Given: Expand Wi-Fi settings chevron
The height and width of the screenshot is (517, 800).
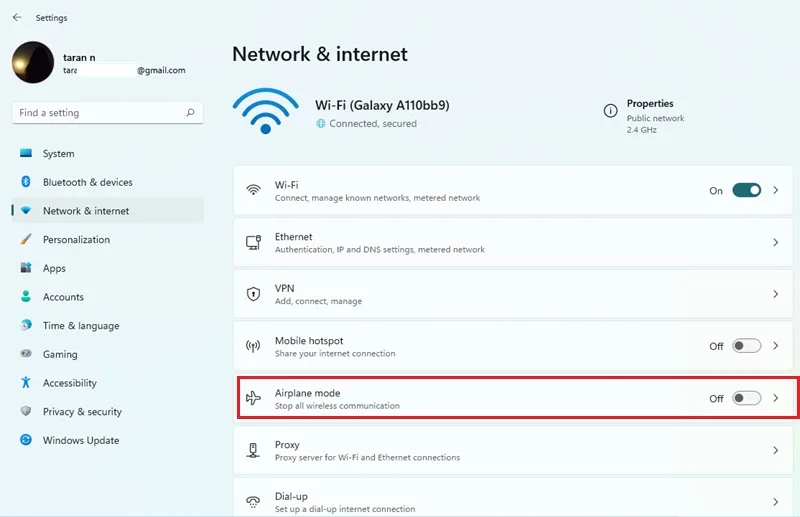Looking at the screenshot, I should [x=776, y=190].
